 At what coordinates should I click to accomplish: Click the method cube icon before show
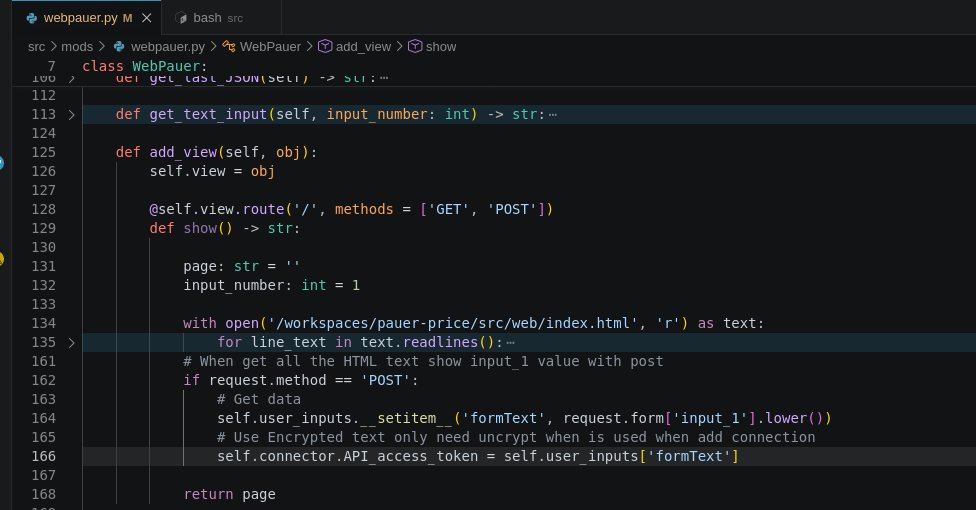[x=415, y=47]
